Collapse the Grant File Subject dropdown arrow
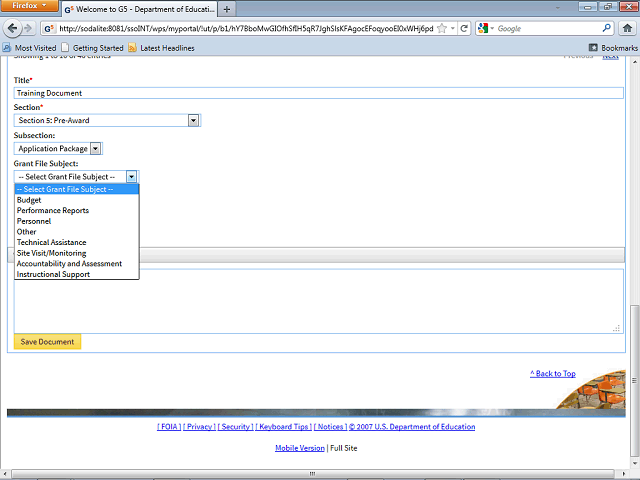The height and width of the screenshot is (480, 640). [131, 177]
